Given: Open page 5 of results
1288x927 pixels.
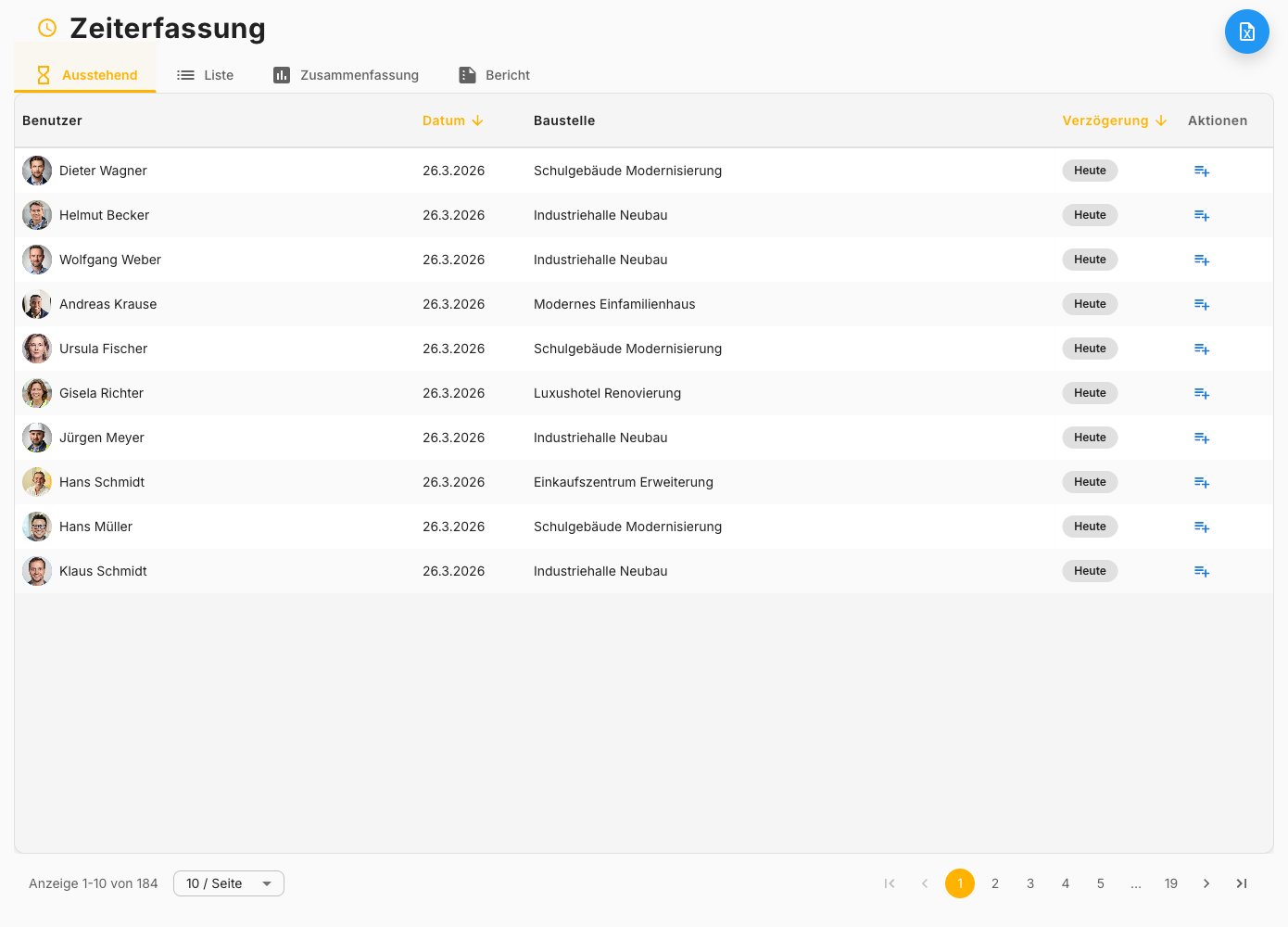Looking at the screenshot, I should (1100, 883).
